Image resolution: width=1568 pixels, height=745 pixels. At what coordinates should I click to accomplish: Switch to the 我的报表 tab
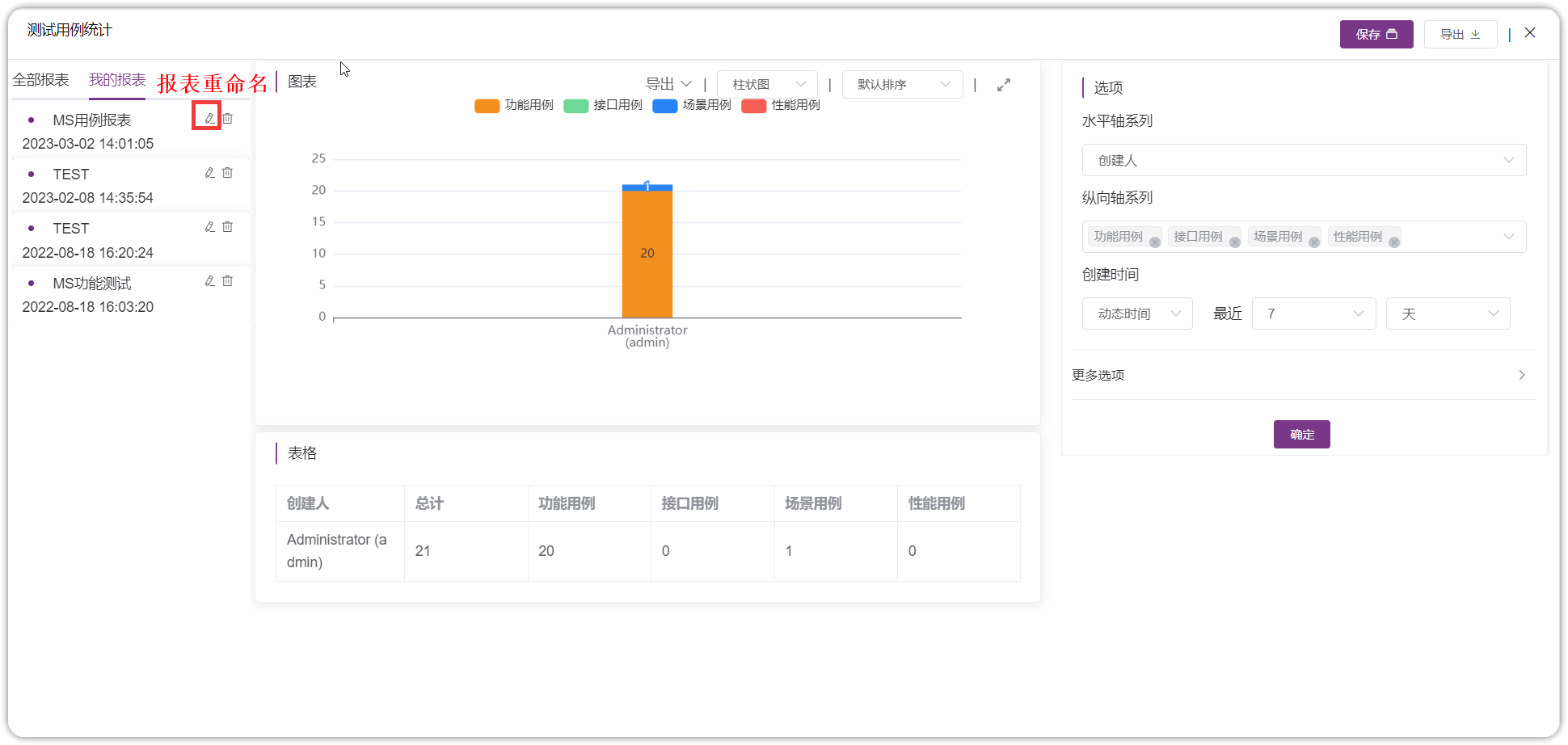[x=117, y=80]
